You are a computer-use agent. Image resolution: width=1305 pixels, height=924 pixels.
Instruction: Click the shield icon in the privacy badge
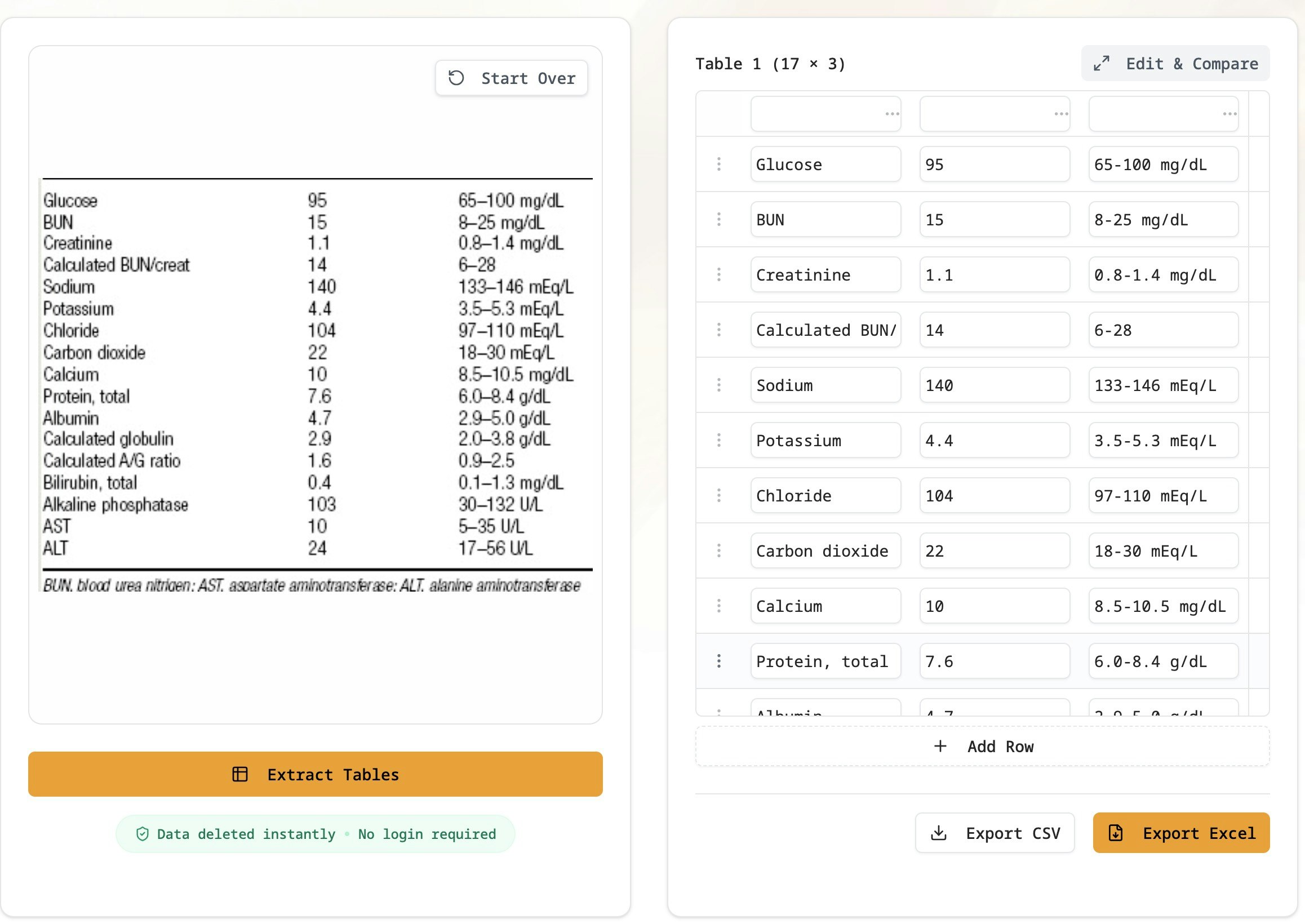(143, 833)
